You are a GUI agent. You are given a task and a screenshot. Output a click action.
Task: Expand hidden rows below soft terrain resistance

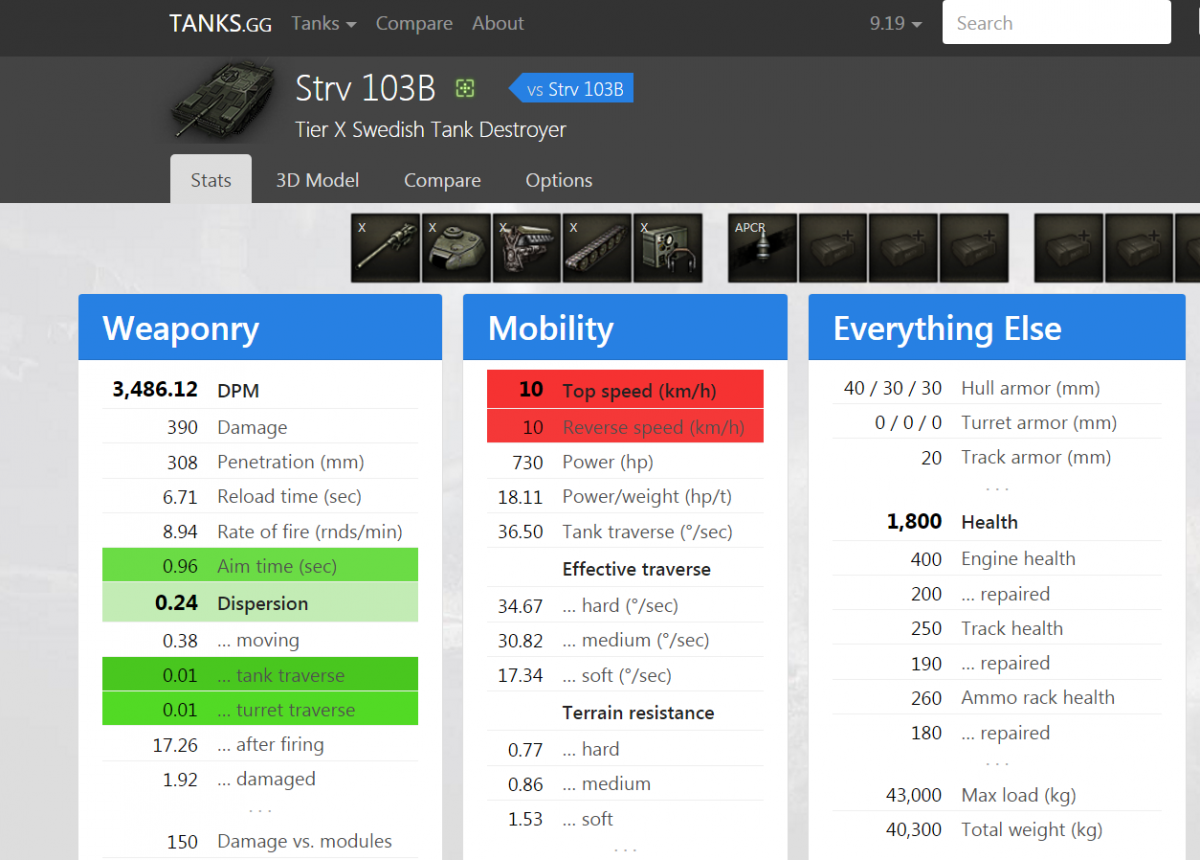(625, 849)
